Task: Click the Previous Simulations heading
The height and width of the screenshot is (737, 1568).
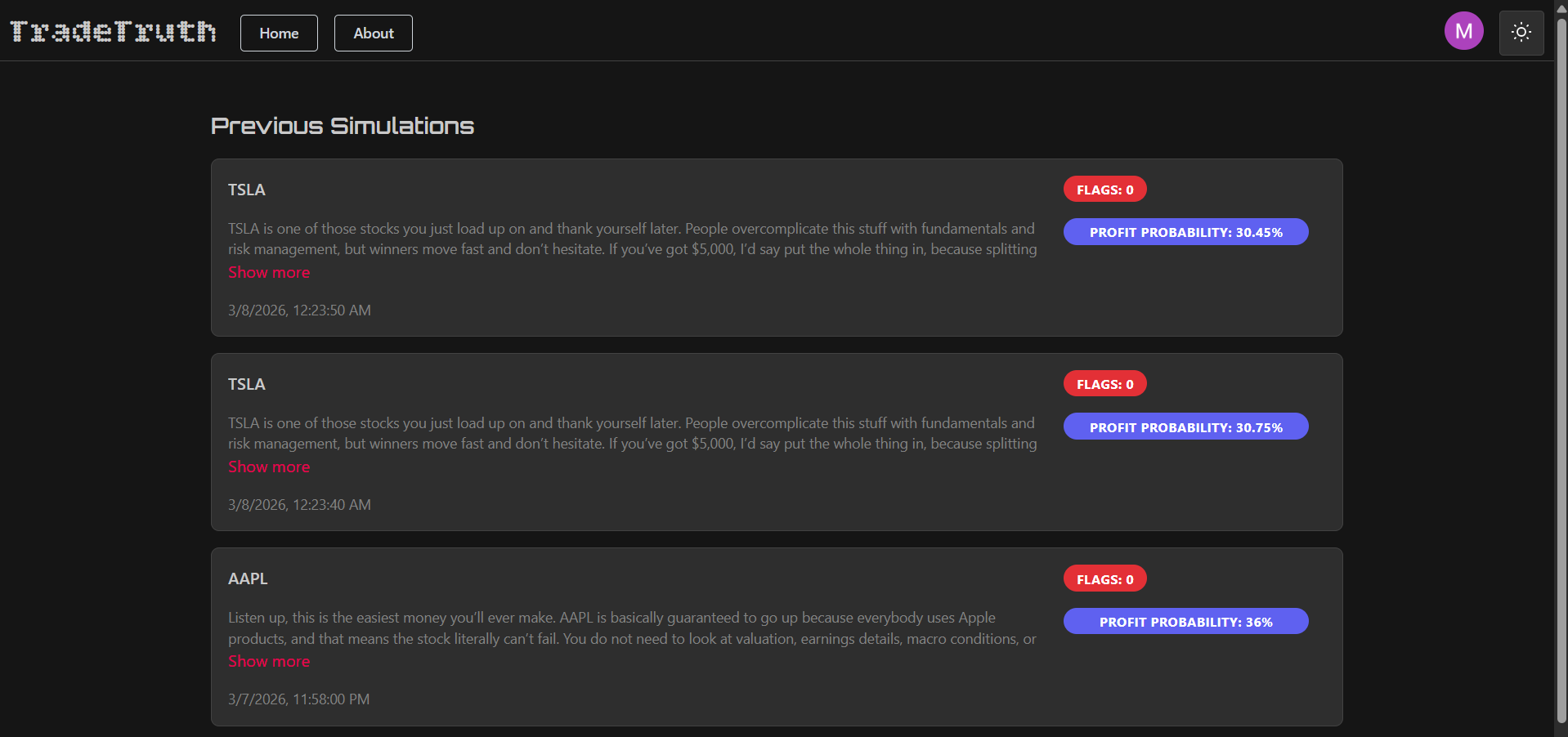Action: point(343,126)
